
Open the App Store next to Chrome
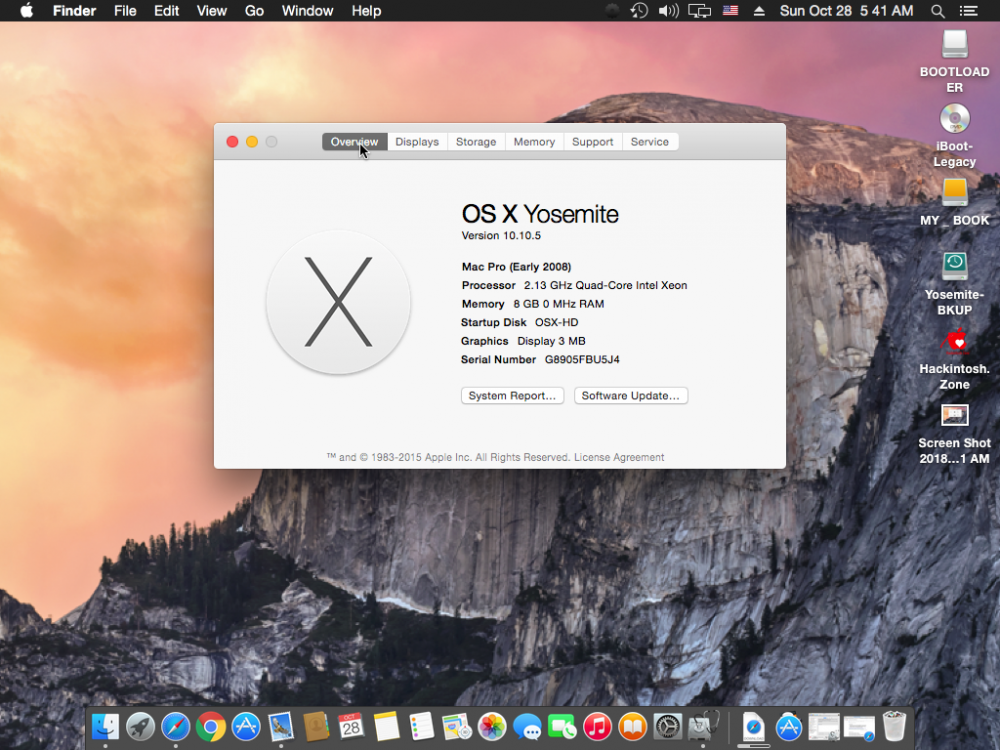point(246,726)
